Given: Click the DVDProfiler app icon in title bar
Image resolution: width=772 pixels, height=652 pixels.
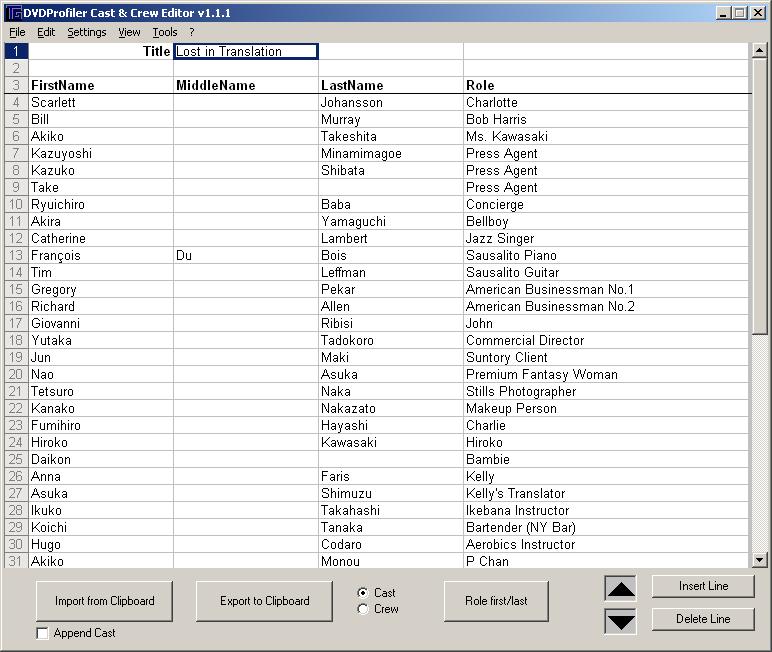Looking at the screenshot, I should pyautogui.click(x=15, y=13).
